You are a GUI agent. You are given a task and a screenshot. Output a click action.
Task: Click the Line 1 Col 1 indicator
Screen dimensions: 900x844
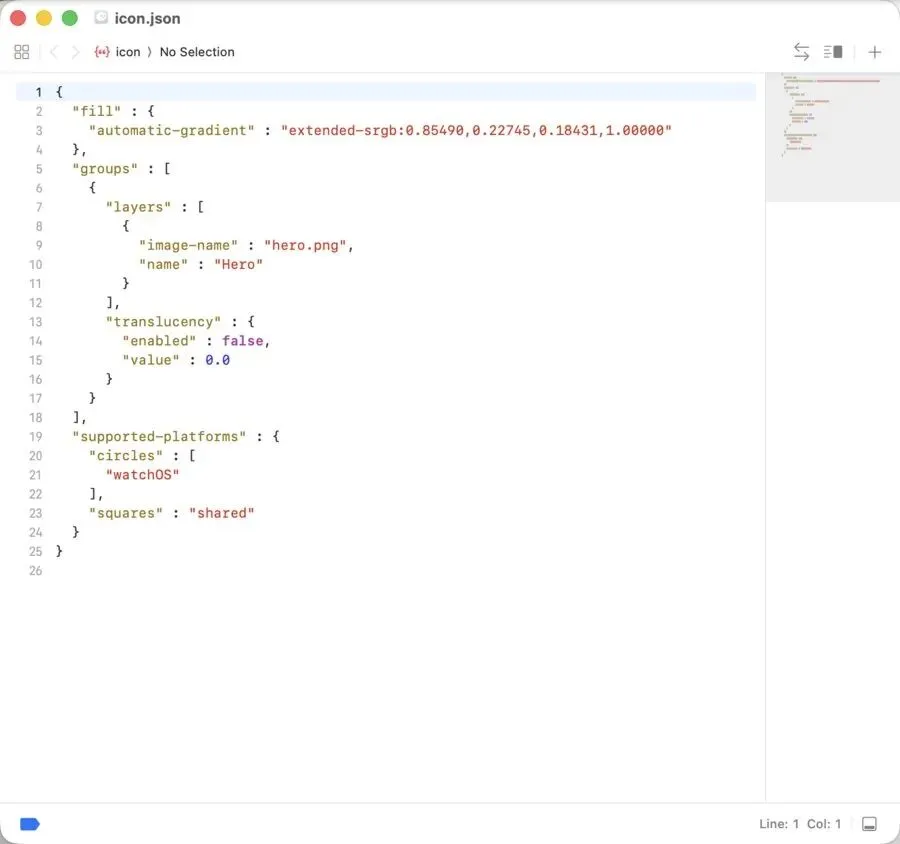800,824
